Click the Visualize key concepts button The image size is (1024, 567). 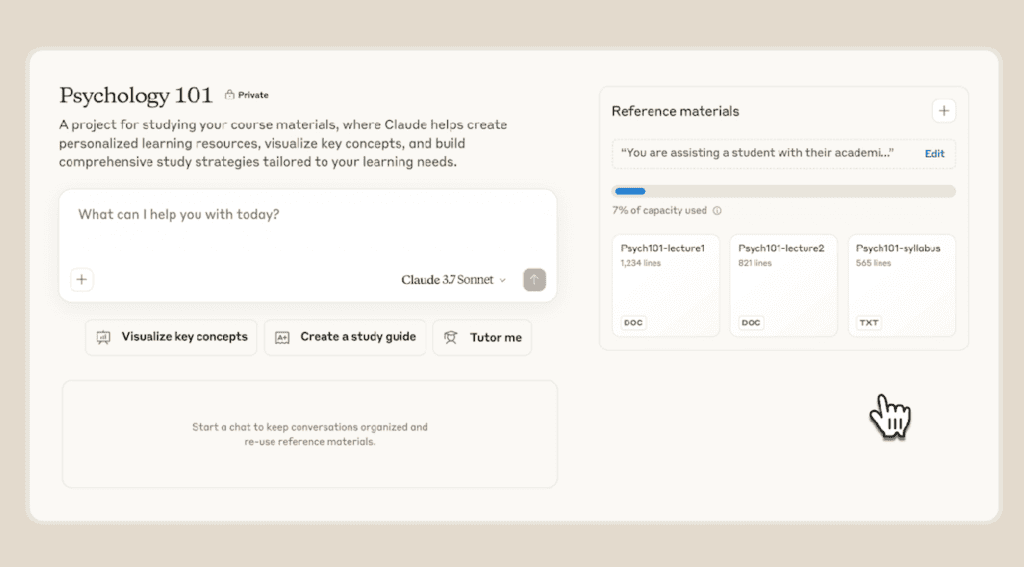tap(171, 337)
